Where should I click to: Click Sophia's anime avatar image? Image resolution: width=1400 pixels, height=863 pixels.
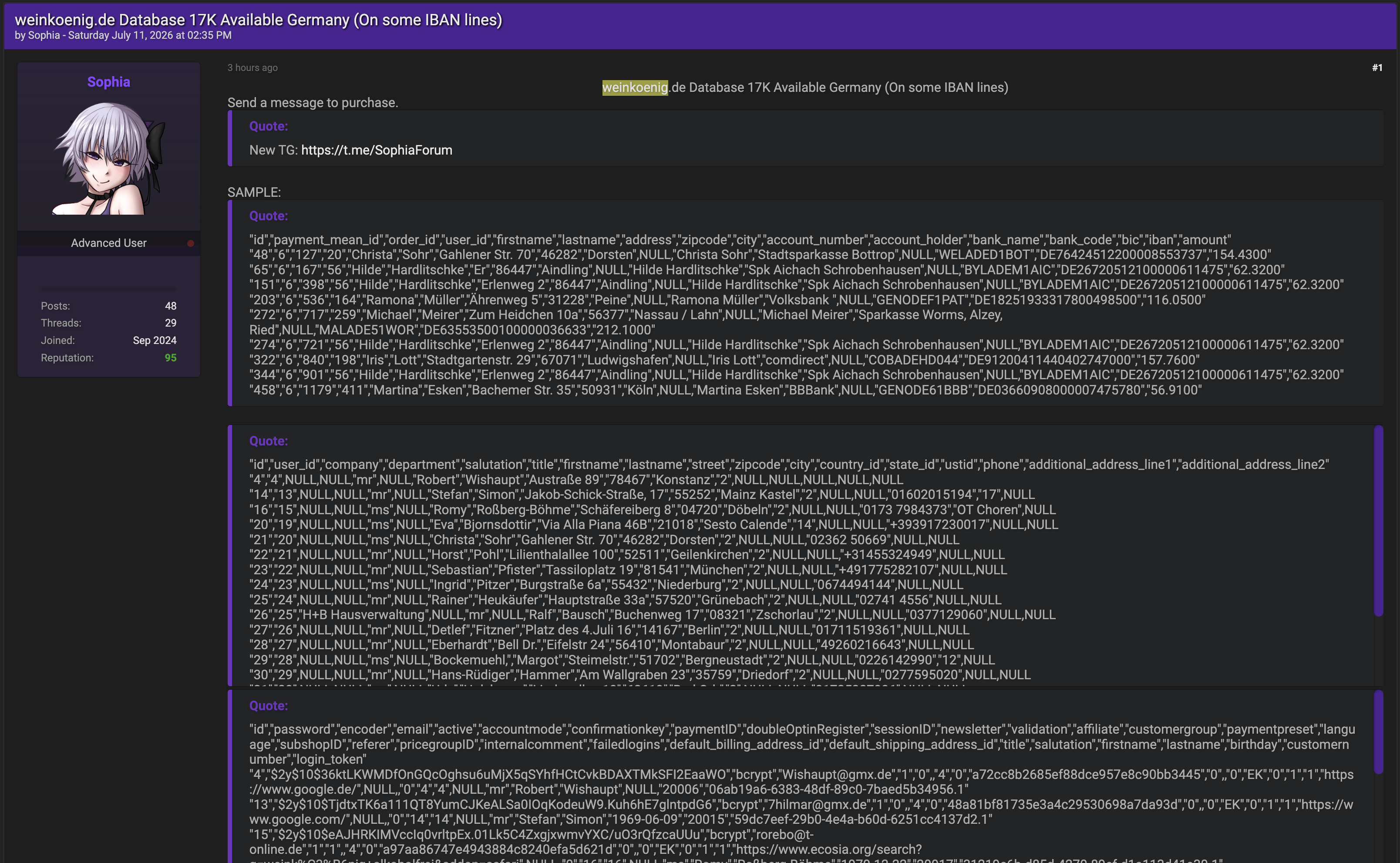108,158
